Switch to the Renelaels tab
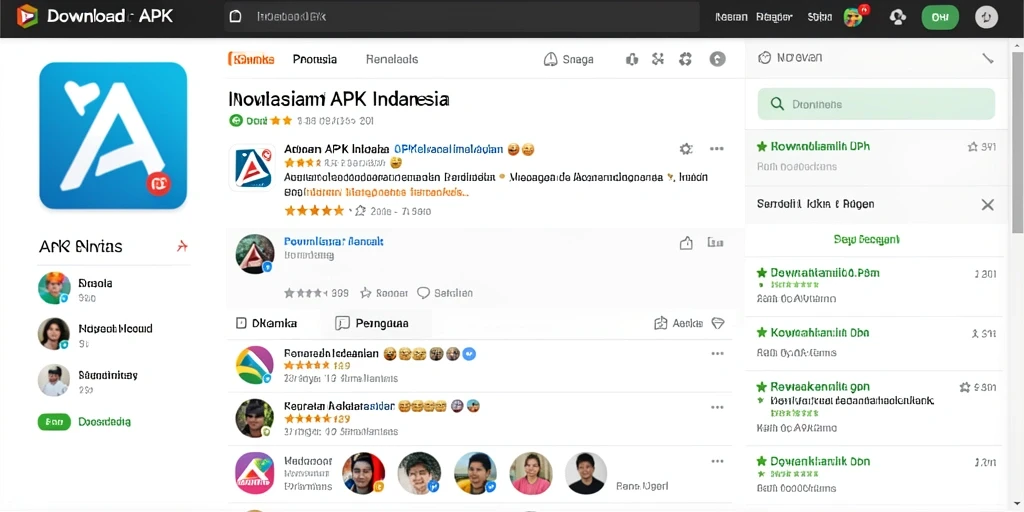The image size is (1024, 512). tap(392, 59)
